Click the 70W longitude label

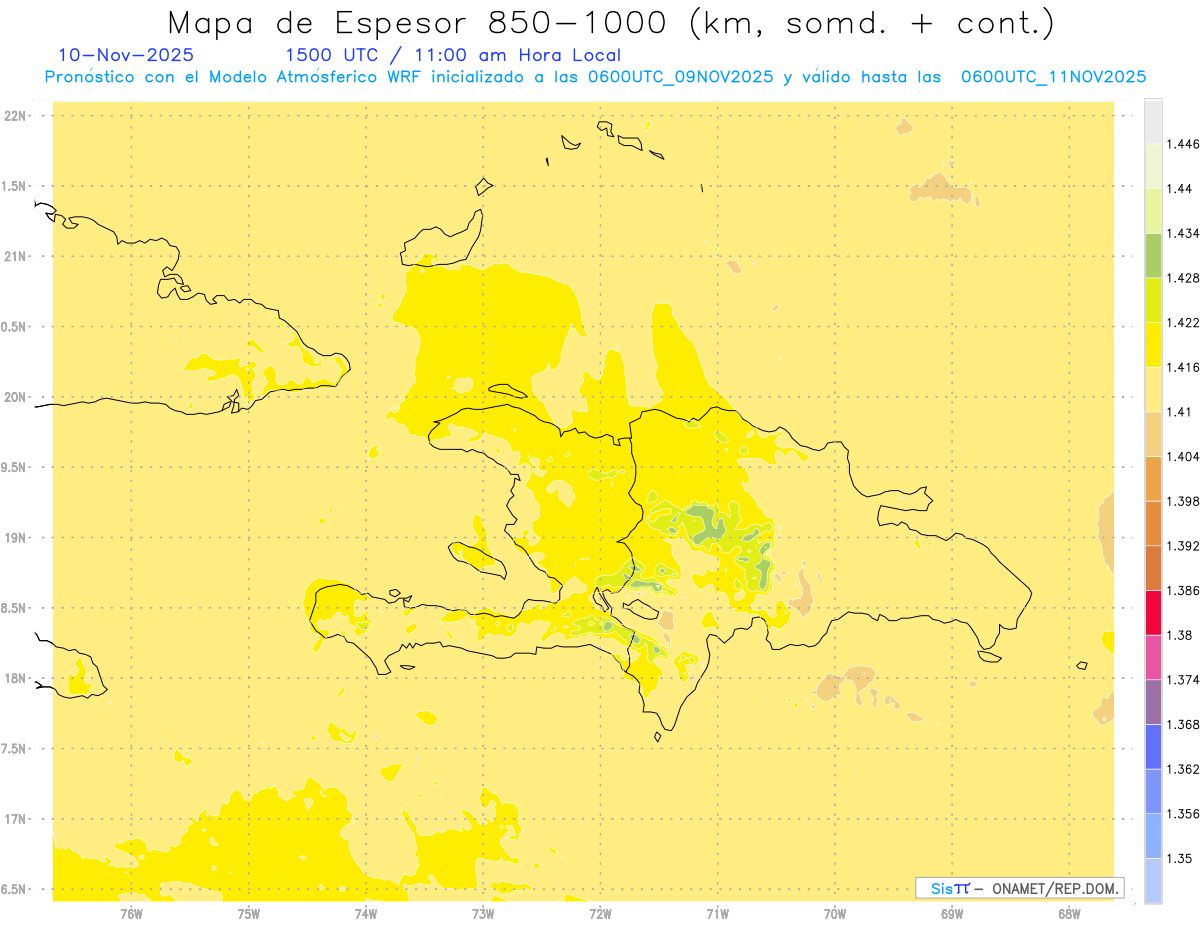(835, 914)
